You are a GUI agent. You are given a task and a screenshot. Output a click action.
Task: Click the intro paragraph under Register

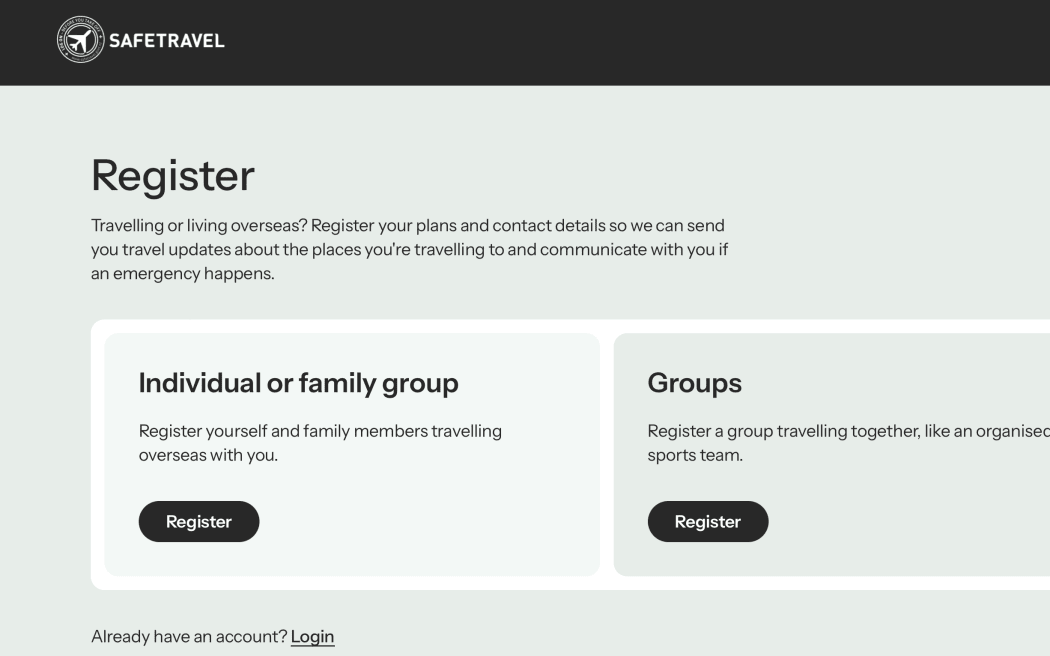point(410,249)
